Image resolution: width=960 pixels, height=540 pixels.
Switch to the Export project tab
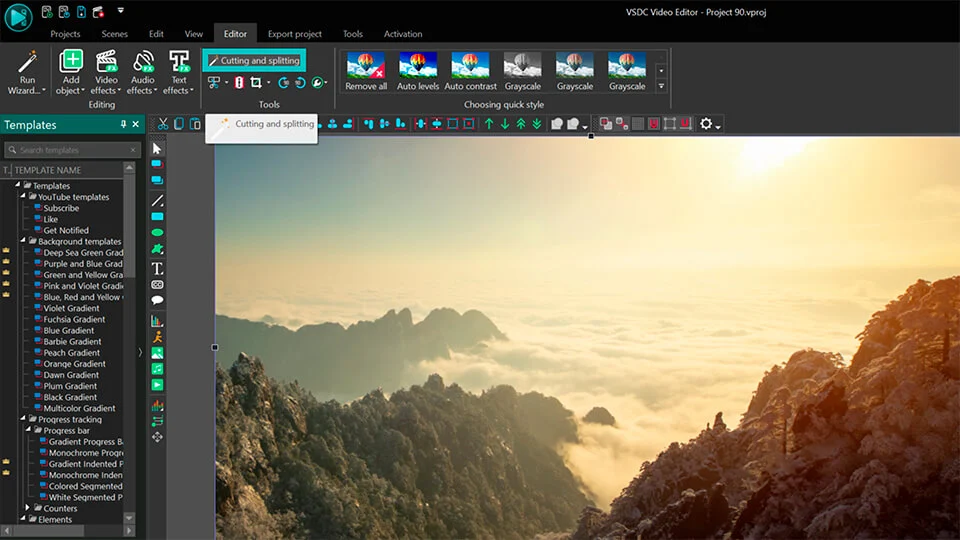tap(294, 34)
